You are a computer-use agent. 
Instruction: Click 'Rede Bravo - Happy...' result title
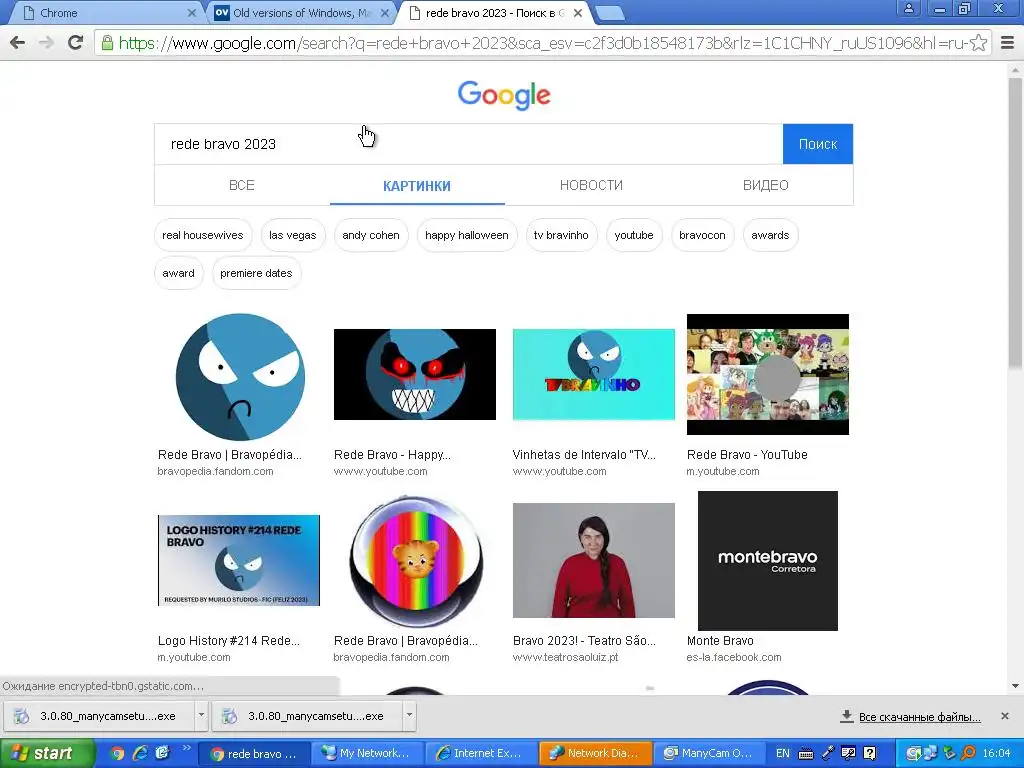point(392,455)
